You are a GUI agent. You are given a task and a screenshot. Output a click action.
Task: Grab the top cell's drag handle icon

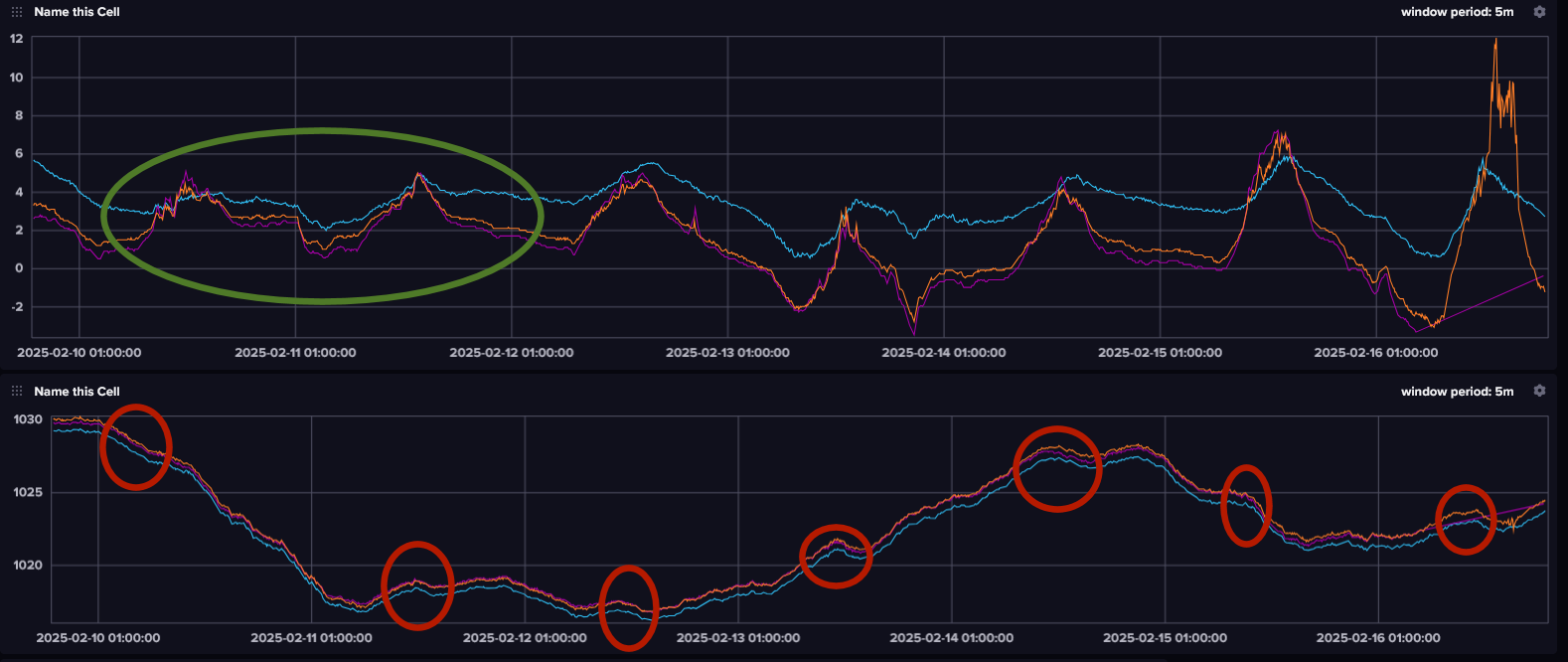pos(17,12)
